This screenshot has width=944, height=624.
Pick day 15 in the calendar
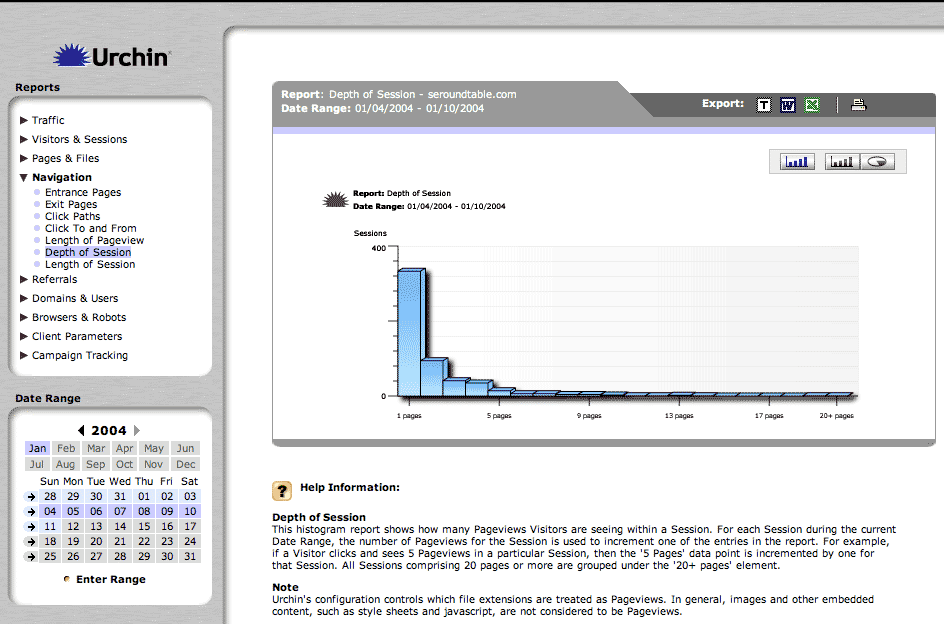(x=144, y=526)
